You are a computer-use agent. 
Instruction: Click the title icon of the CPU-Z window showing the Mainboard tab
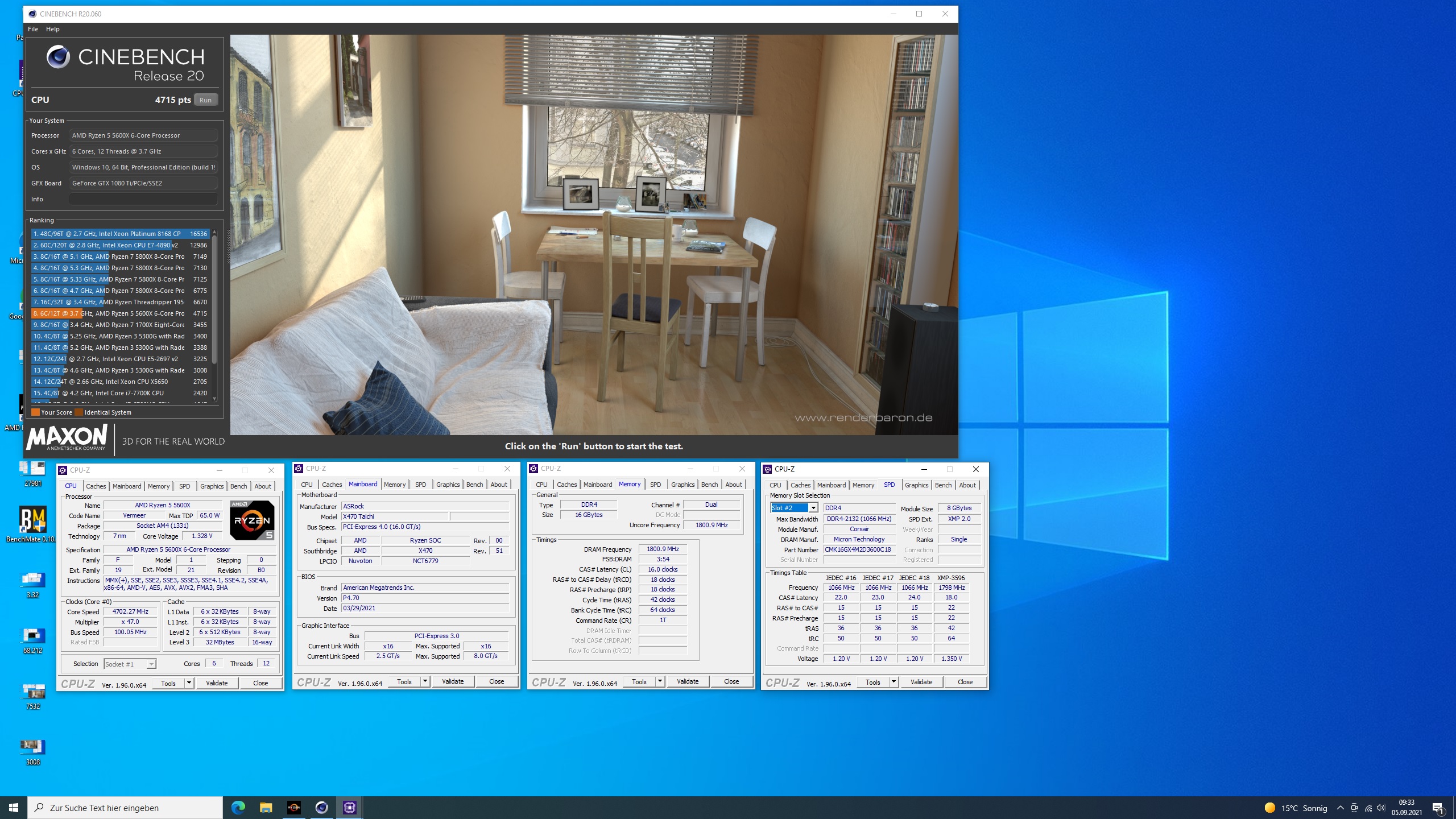pos(299,469)
